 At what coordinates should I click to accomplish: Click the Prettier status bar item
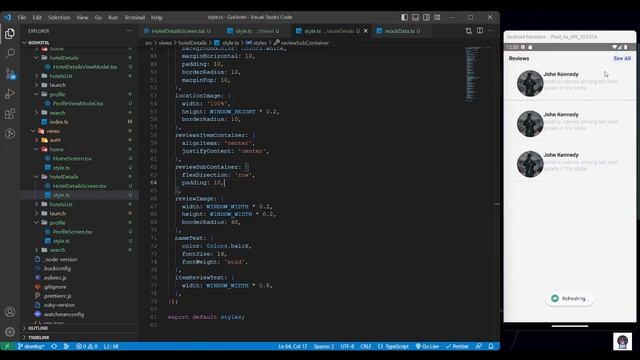[x=457, y=346]
